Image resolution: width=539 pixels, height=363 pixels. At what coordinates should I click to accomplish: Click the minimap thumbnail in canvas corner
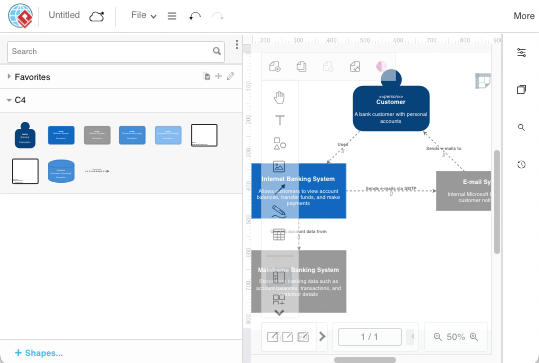coord(483,81)
